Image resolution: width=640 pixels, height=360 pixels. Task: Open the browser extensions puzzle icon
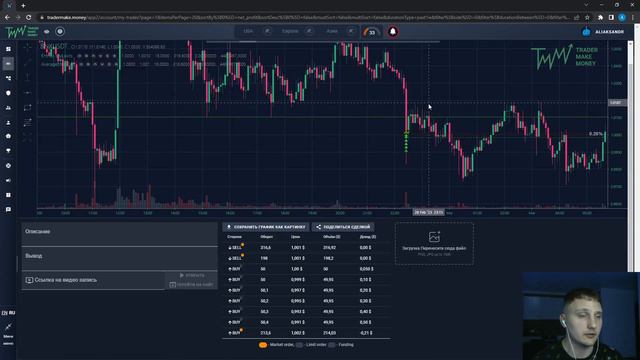coord(600,17)
